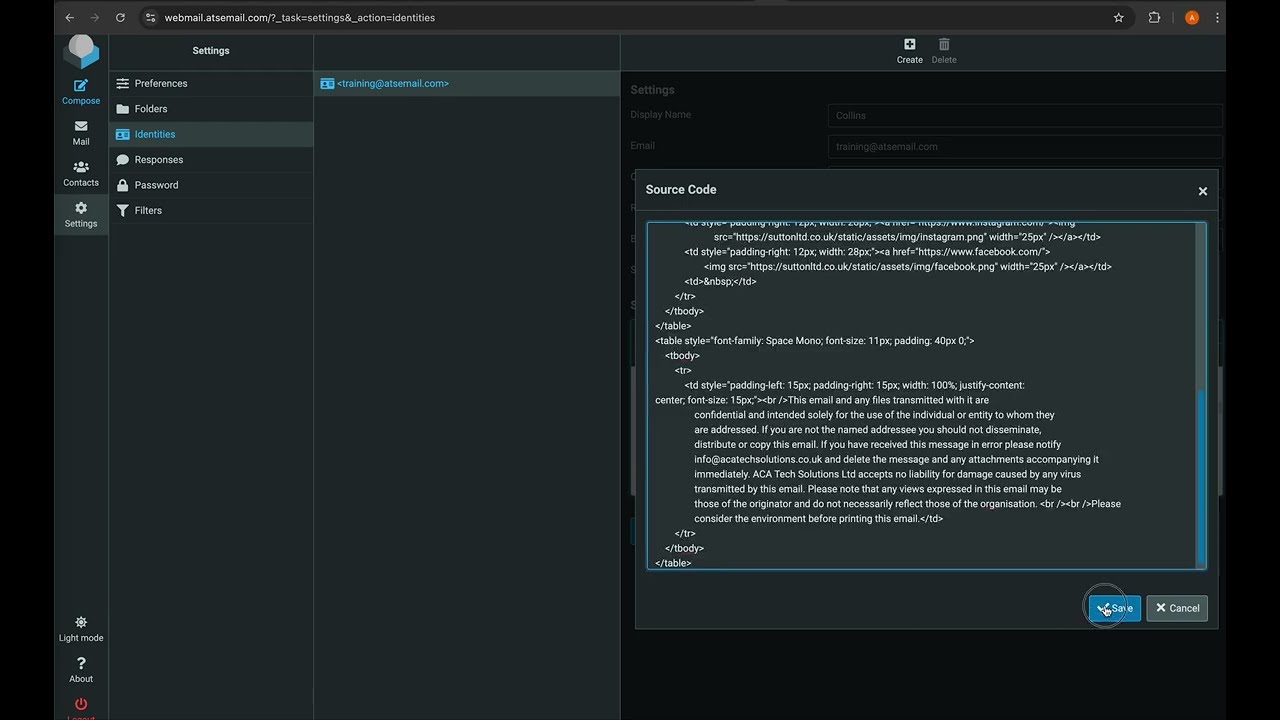Close the Source Code dialog
The image size is (1280, 720).
1203,191
